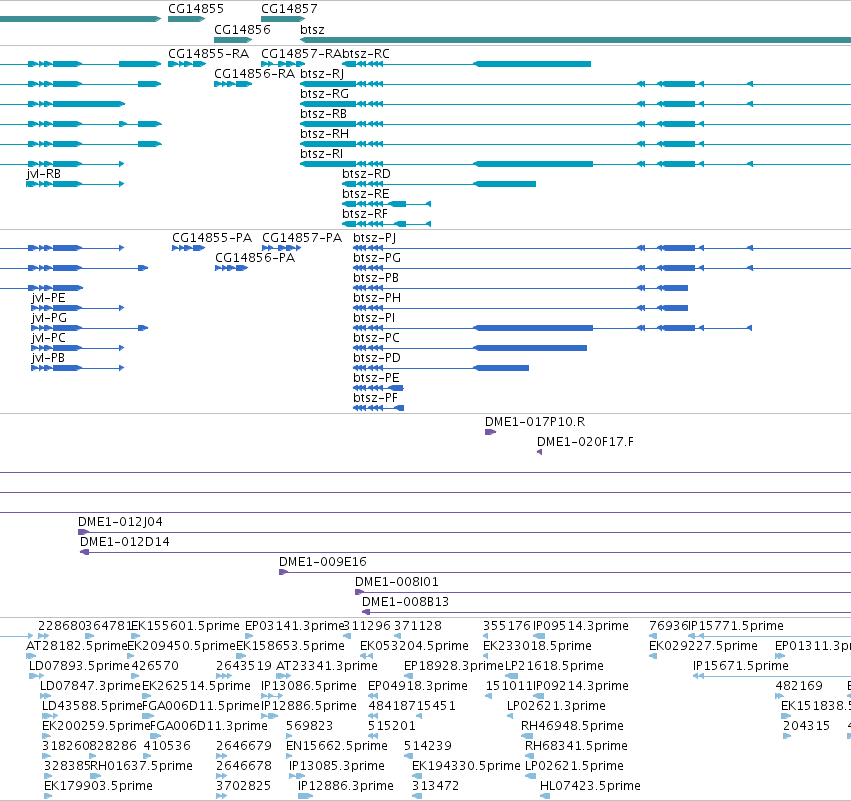Select transcript btsz-RJ
Viewport: 851px width, 801px height.
tap(322, 74)
